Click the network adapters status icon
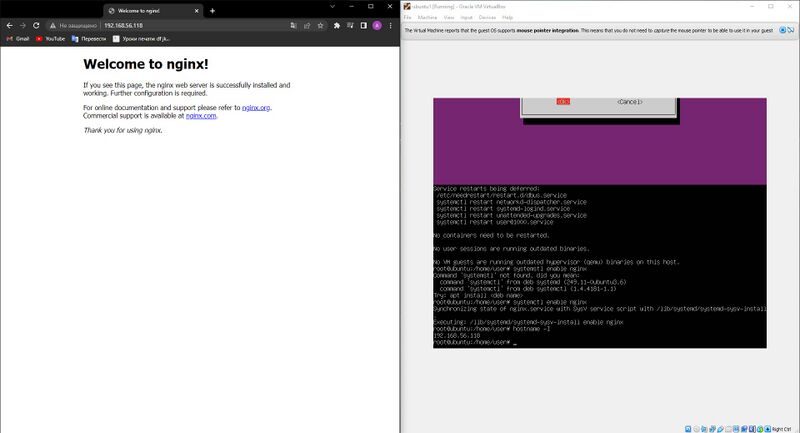800x433 pixels. [712, 429]
